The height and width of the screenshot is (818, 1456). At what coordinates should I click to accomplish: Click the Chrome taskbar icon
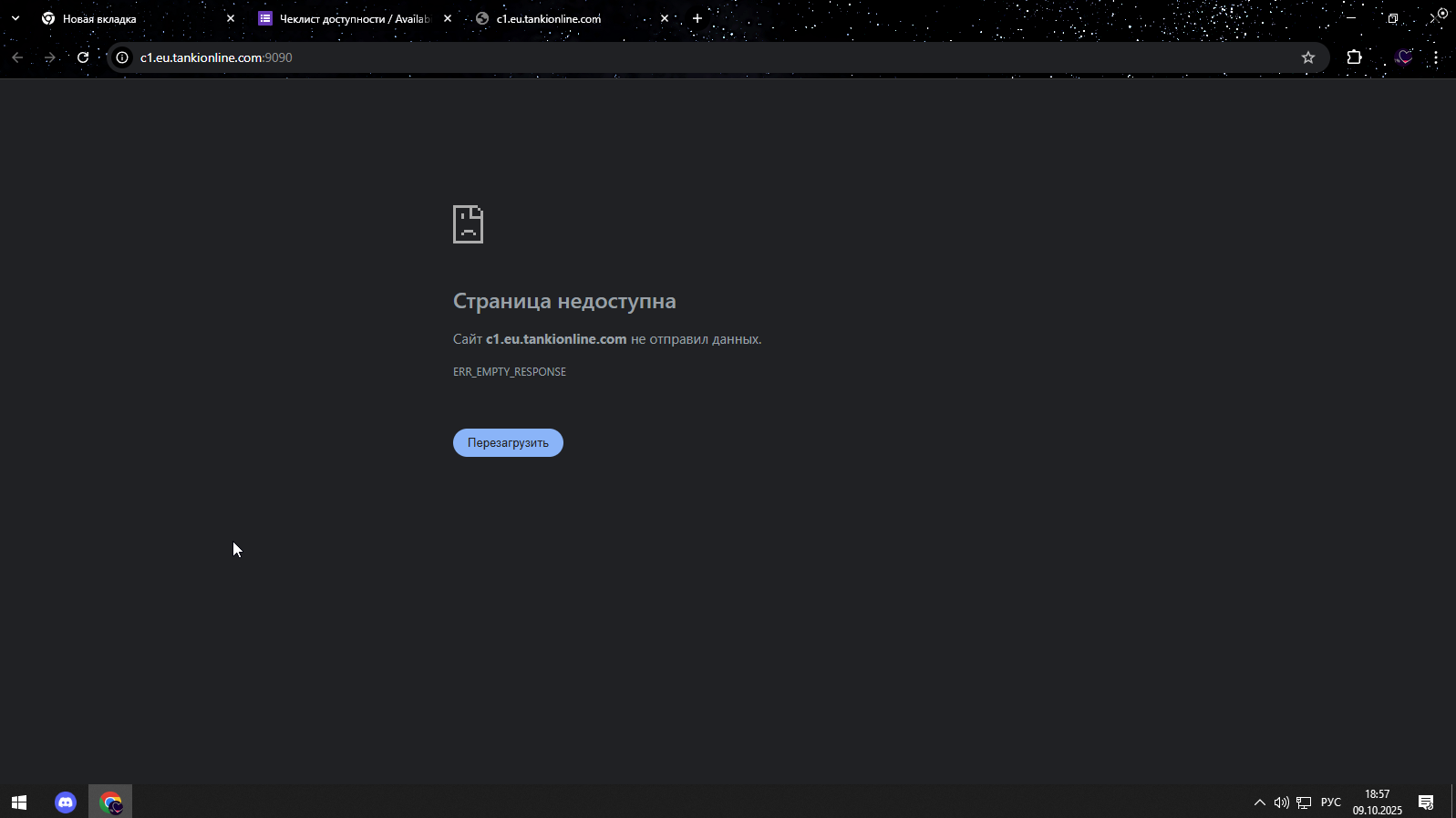click(x=110, y=802)
